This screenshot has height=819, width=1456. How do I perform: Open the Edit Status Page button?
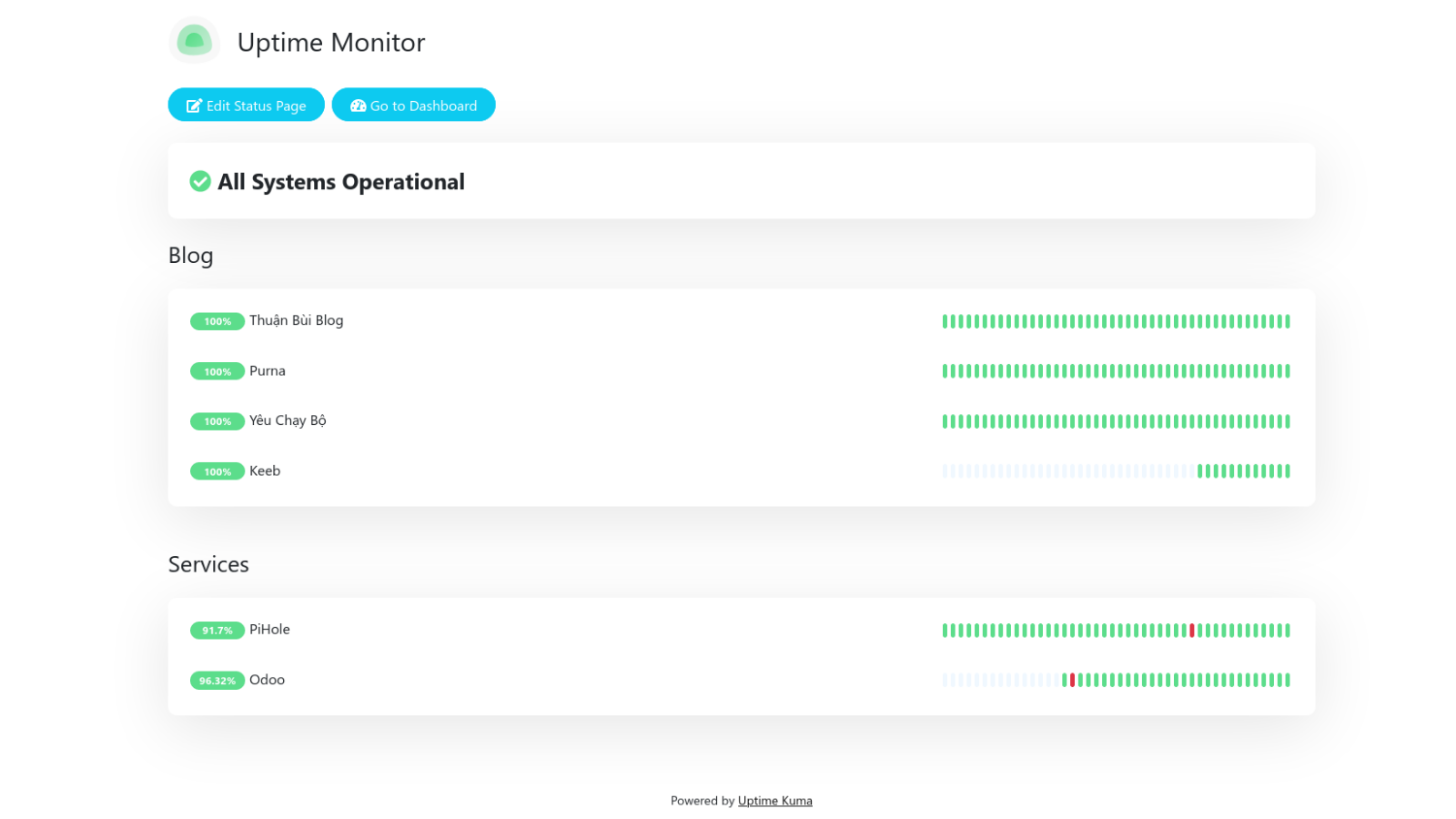[x=246, y=106]
